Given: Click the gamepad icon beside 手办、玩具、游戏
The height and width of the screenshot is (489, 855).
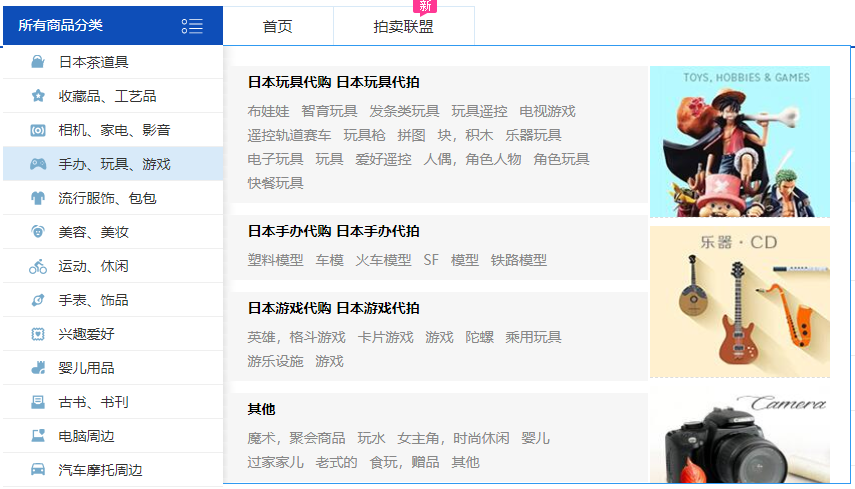Looking at the screenshot, I should (38, 164).
